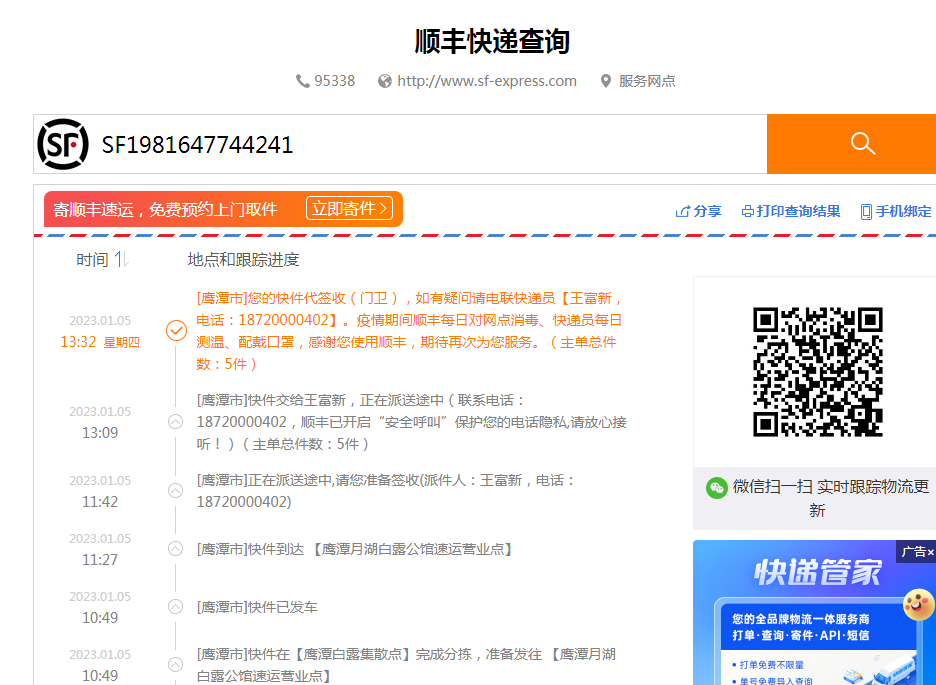Click the SF Express logo icon
The image size is (936, 685).
[x=63, y=144]
